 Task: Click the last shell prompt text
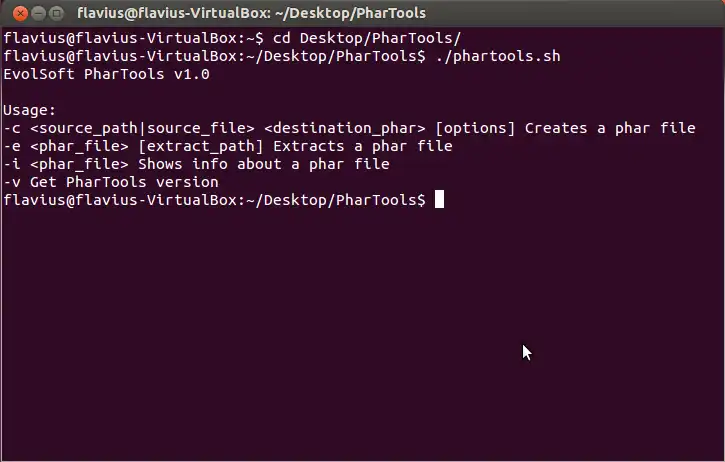coord(214,200)
